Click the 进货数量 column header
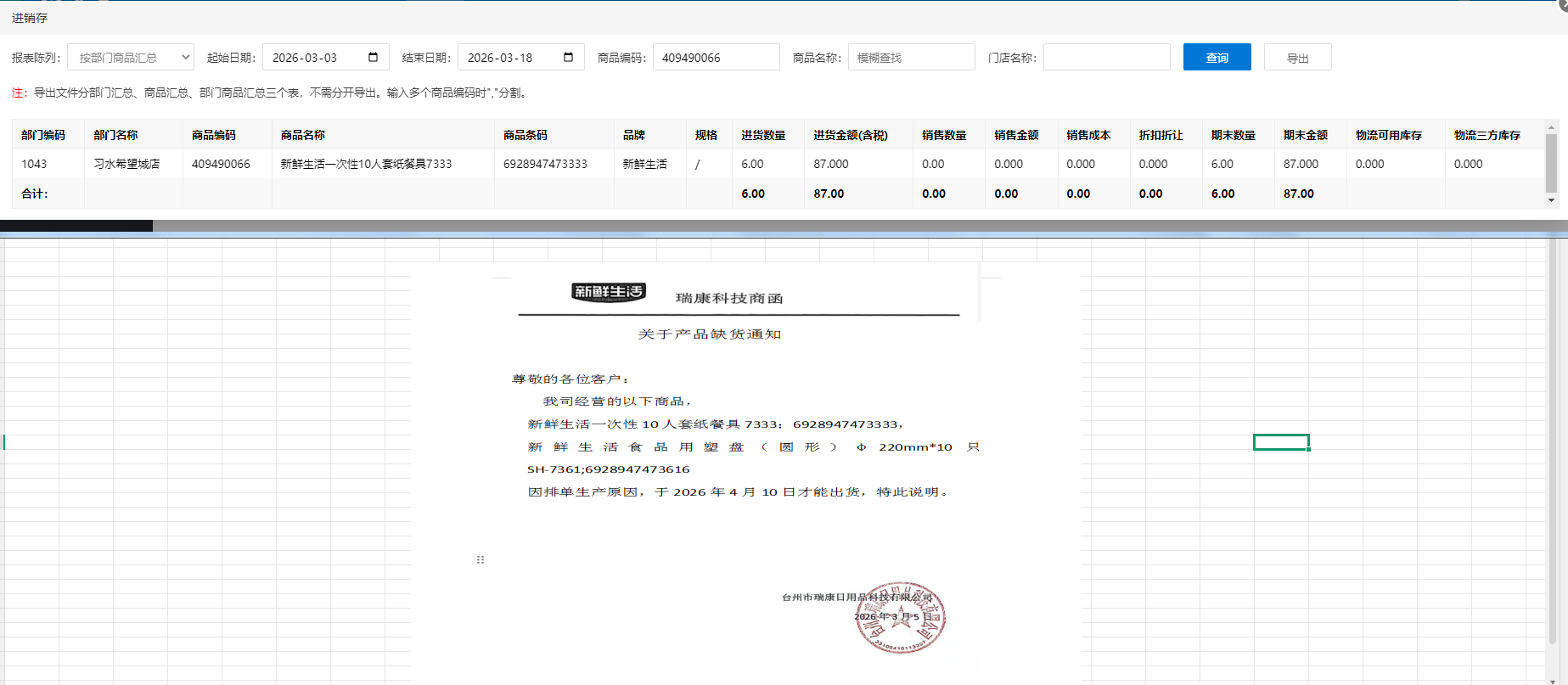 (x=763, y=135)
